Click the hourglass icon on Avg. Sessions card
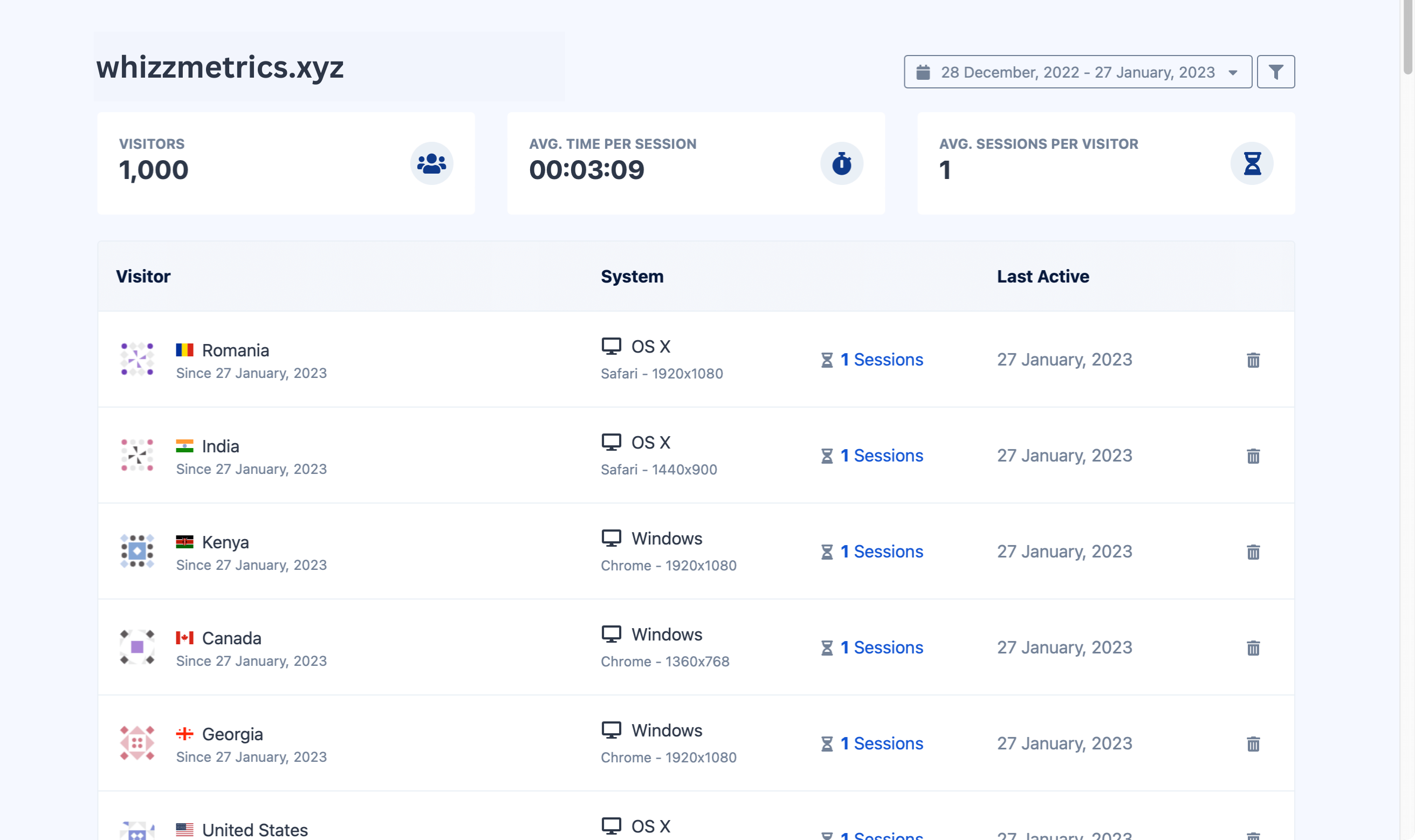 click(x=1252, y=163)
